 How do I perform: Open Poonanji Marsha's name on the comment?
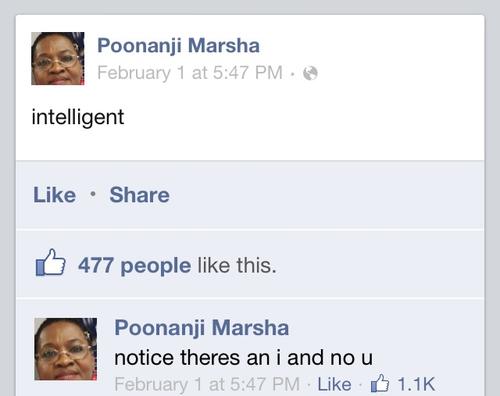point(202,328)
